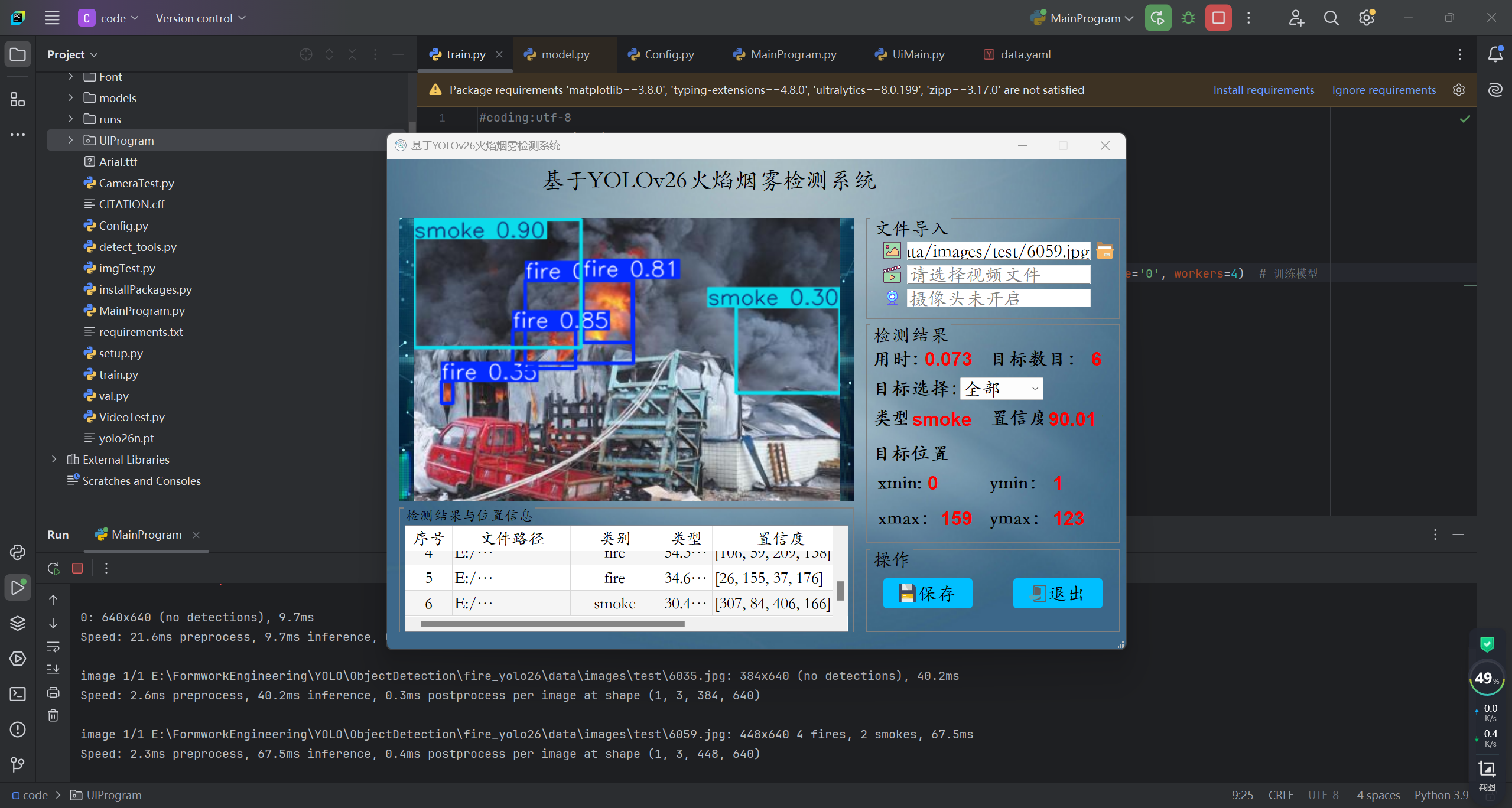Expand External Libraries tree node

(54, 460)
